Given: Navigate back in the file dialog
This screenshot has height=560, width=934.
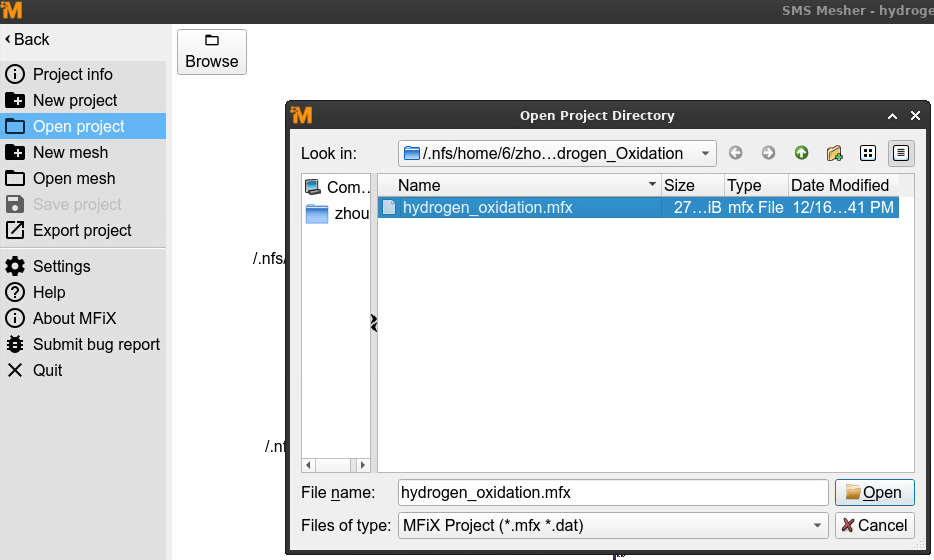Looking at the screenshot, I should (x=736, y=153).
